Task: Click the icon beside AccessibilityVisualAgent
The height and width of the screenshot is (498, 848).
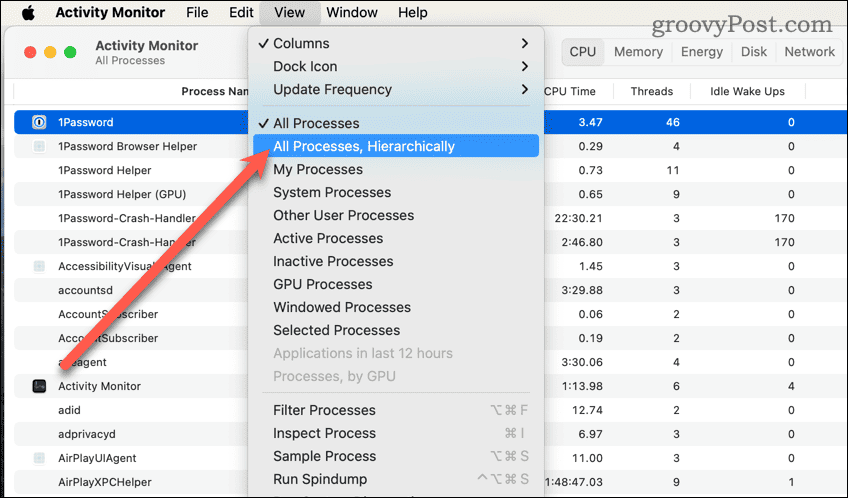Action: pyautogui.click(x=39, y=266)
